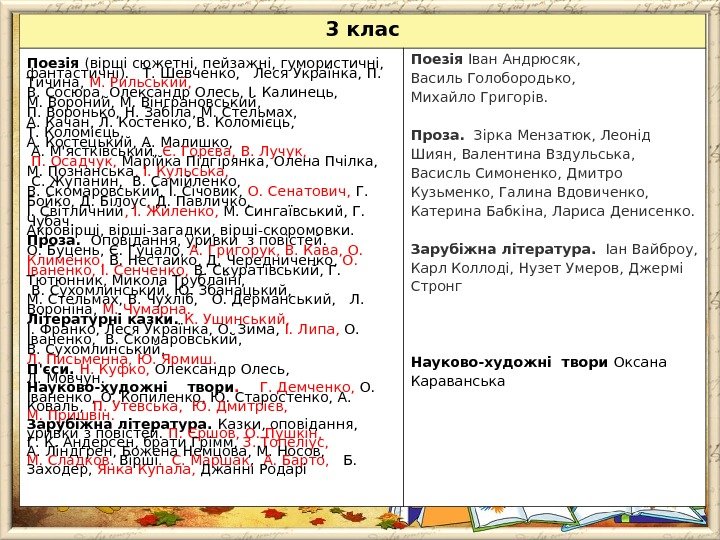This screenshot has width=720, height=540.
Task: Select the name "Караванська" in right column
Action: (x=458, y=381)
